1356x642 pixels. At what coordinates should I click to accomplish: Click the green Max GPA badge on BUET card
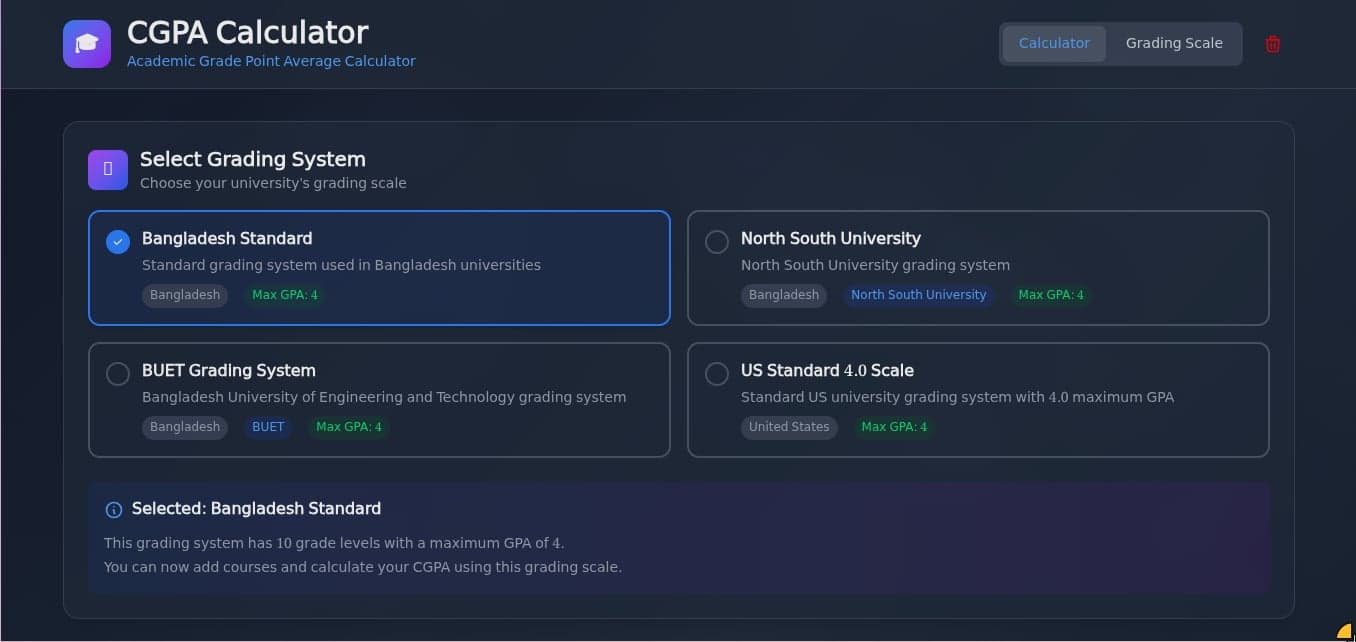click(x=348, y=427)
